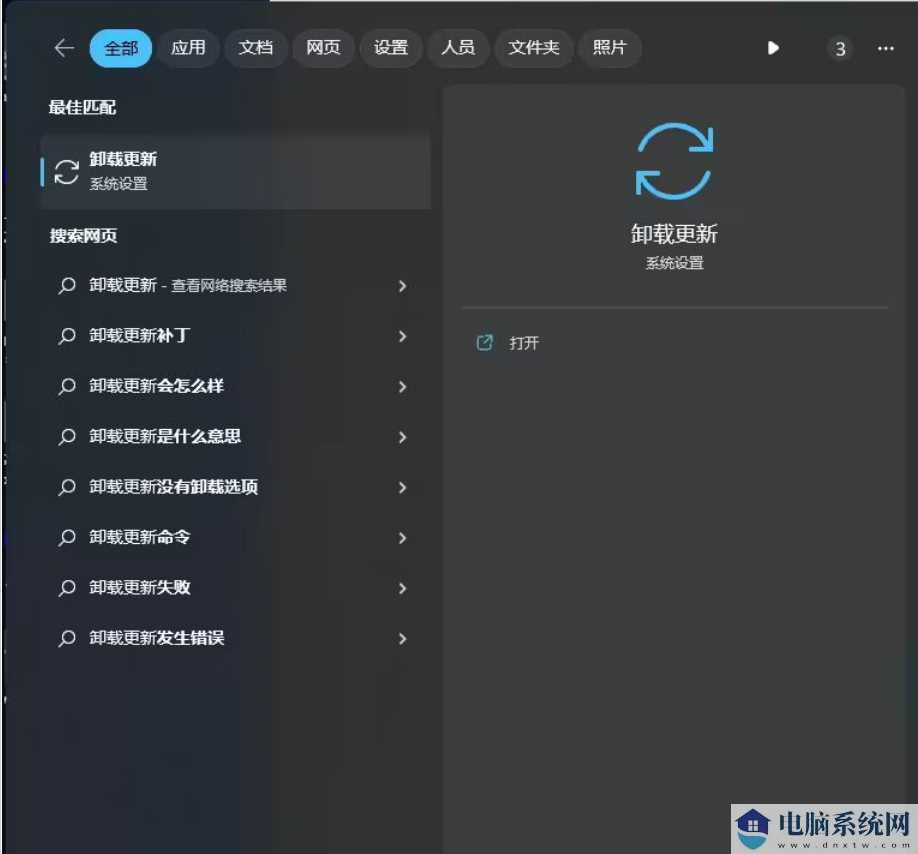Switch to the 应用 tab

(x=188, y=48)
